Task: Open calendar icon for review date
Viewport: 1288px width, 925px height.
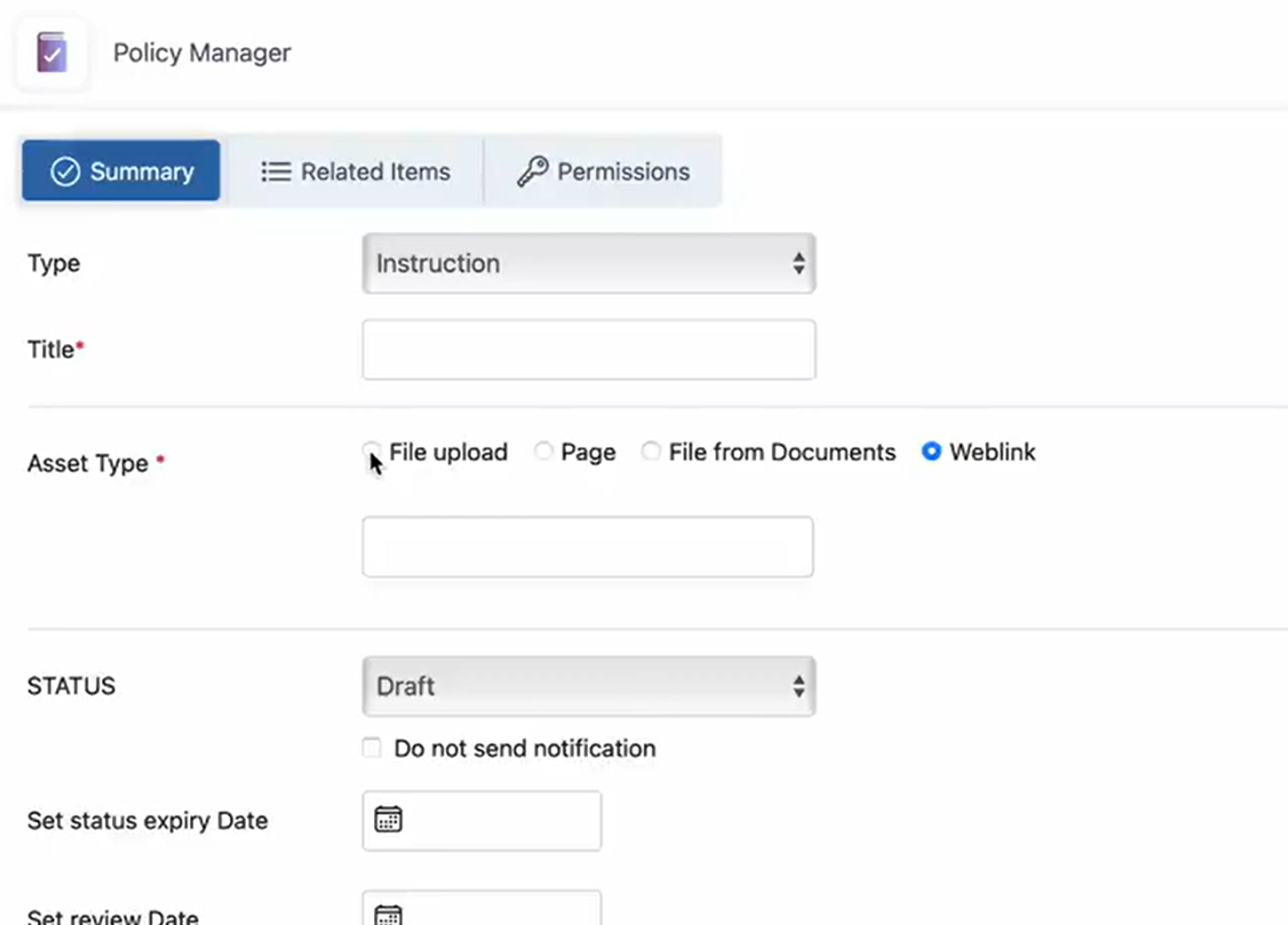Action: tap(388, 913)
